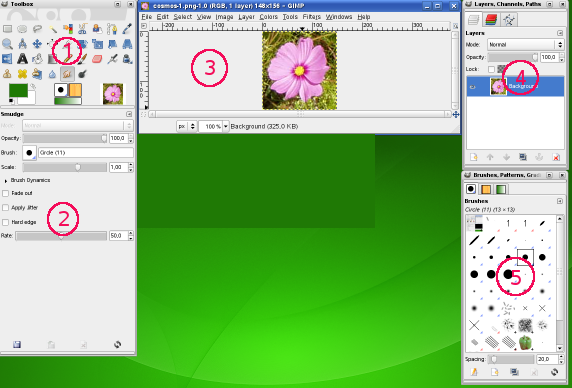The image size is (572, 388).
Task: Click the Circle (11) brush name field
Action: pos(86,152)
